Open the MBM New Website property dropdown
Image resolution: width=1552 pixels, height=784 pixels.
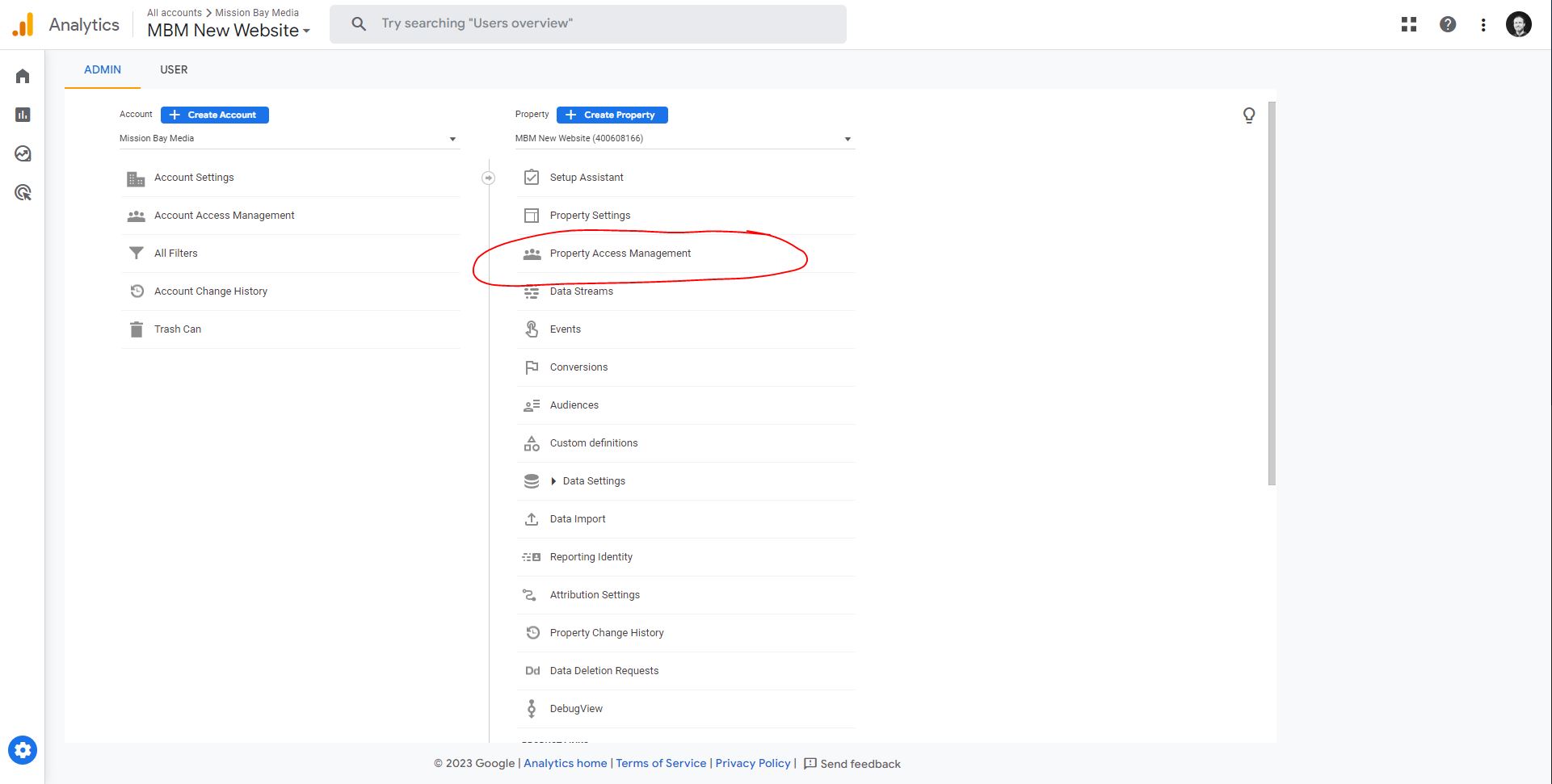685,138
